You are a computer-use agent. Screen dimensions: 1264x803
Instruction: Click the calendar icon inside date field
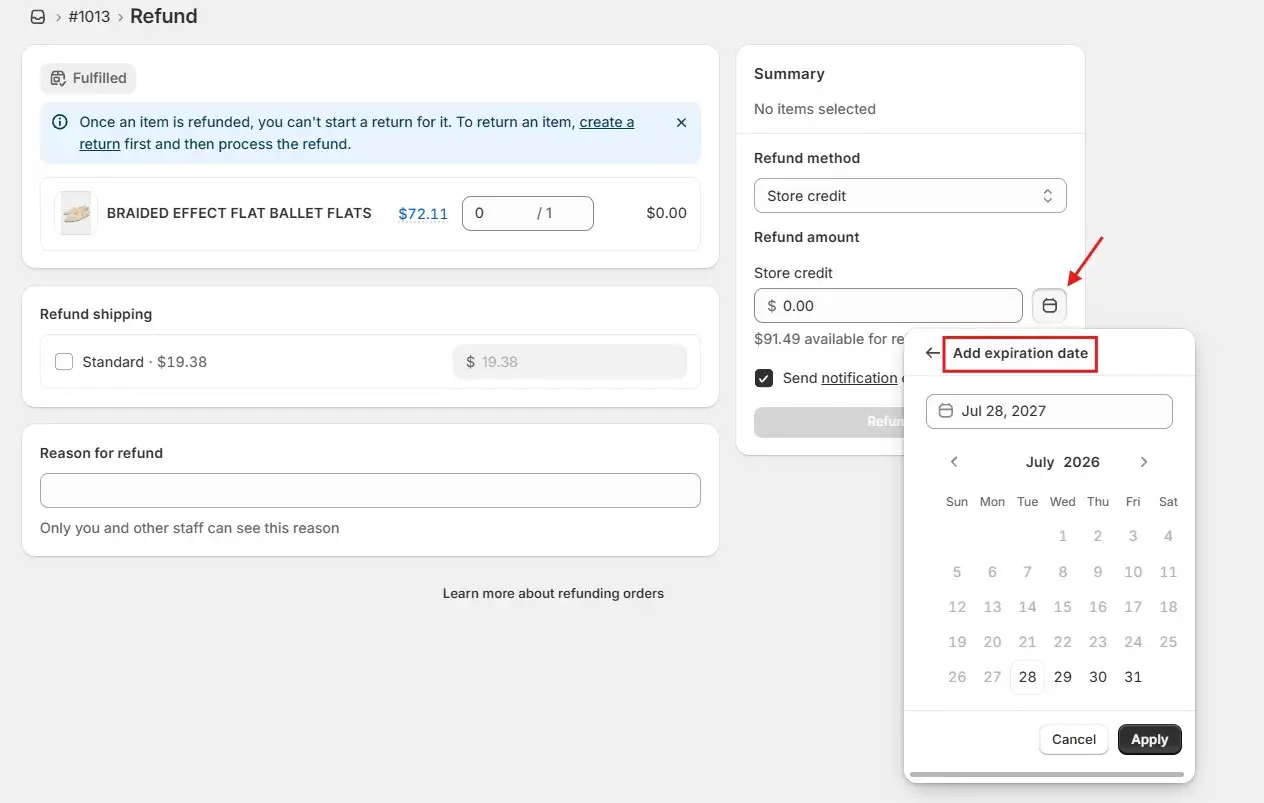(946, 411)
